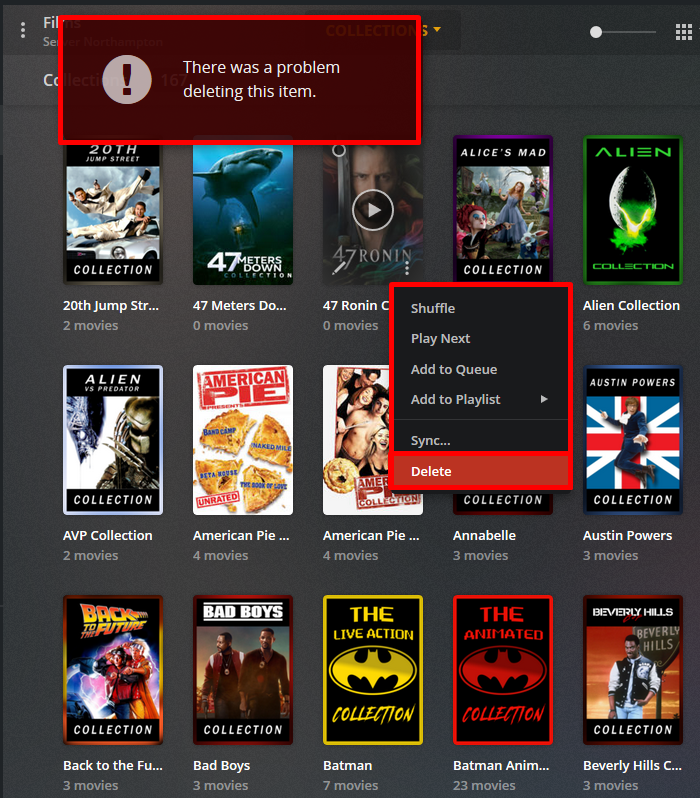The width and height of the screenshot is (700, 798).
Task: Open the Beverly Hills Cop poster
Action: click(633, 670)
